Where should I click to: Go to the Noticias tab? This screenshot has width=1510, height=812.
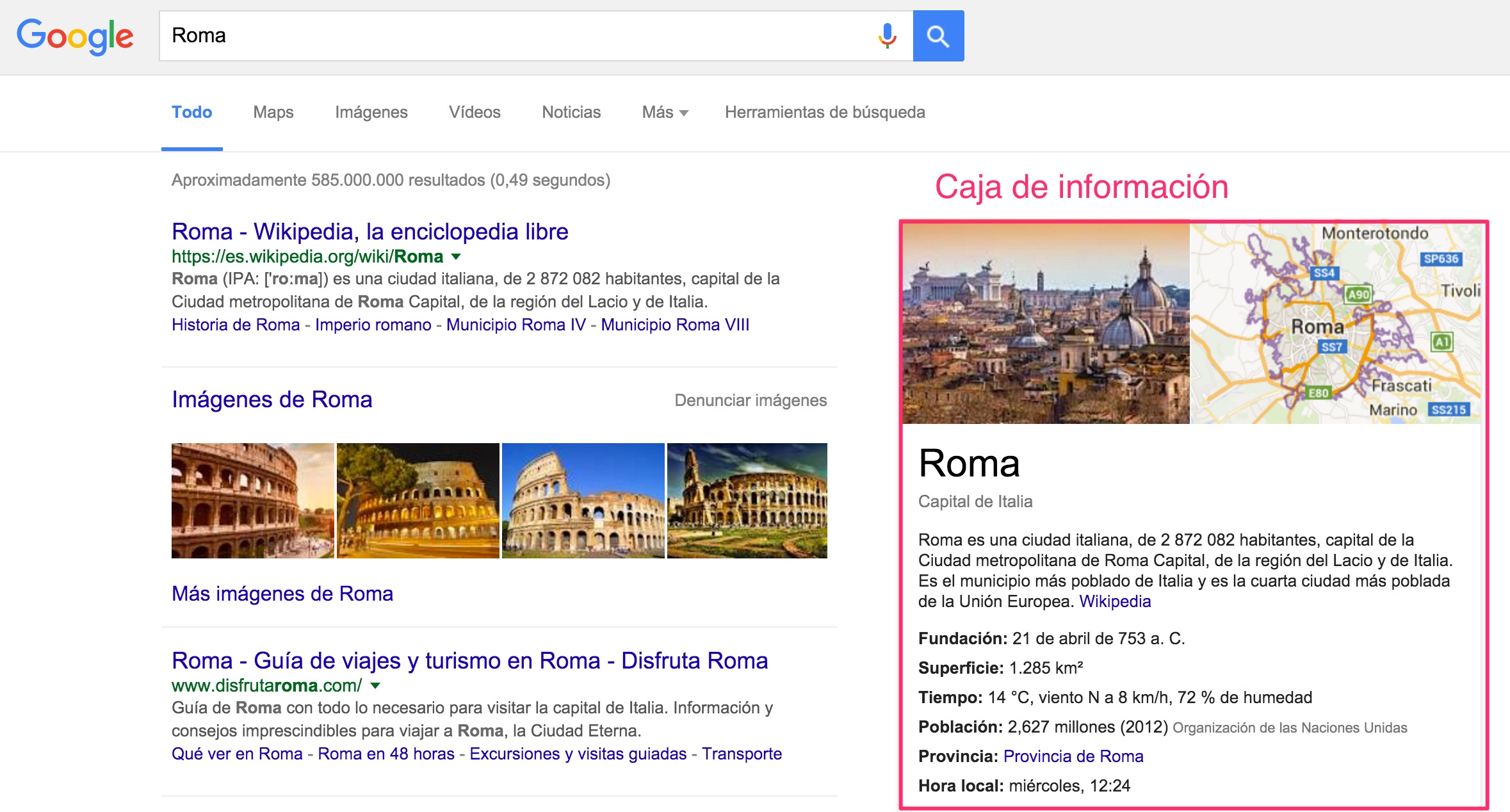point(571,112)
